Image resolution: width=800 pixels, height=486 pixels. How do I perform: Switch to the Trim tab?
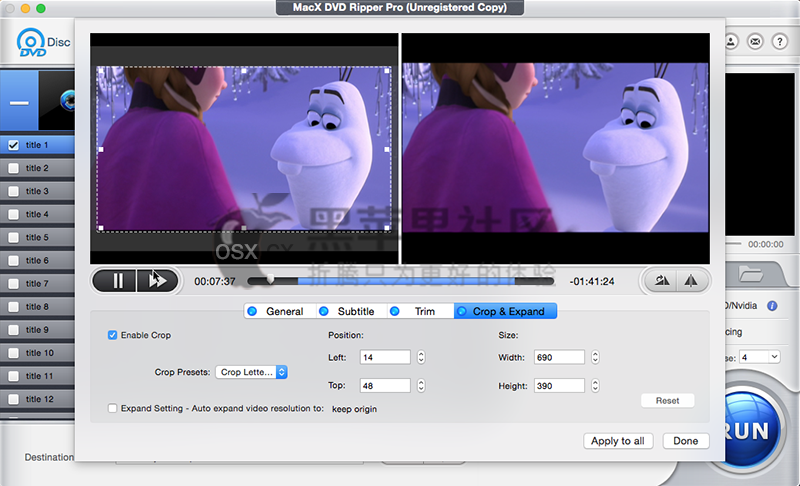(420, 311)
